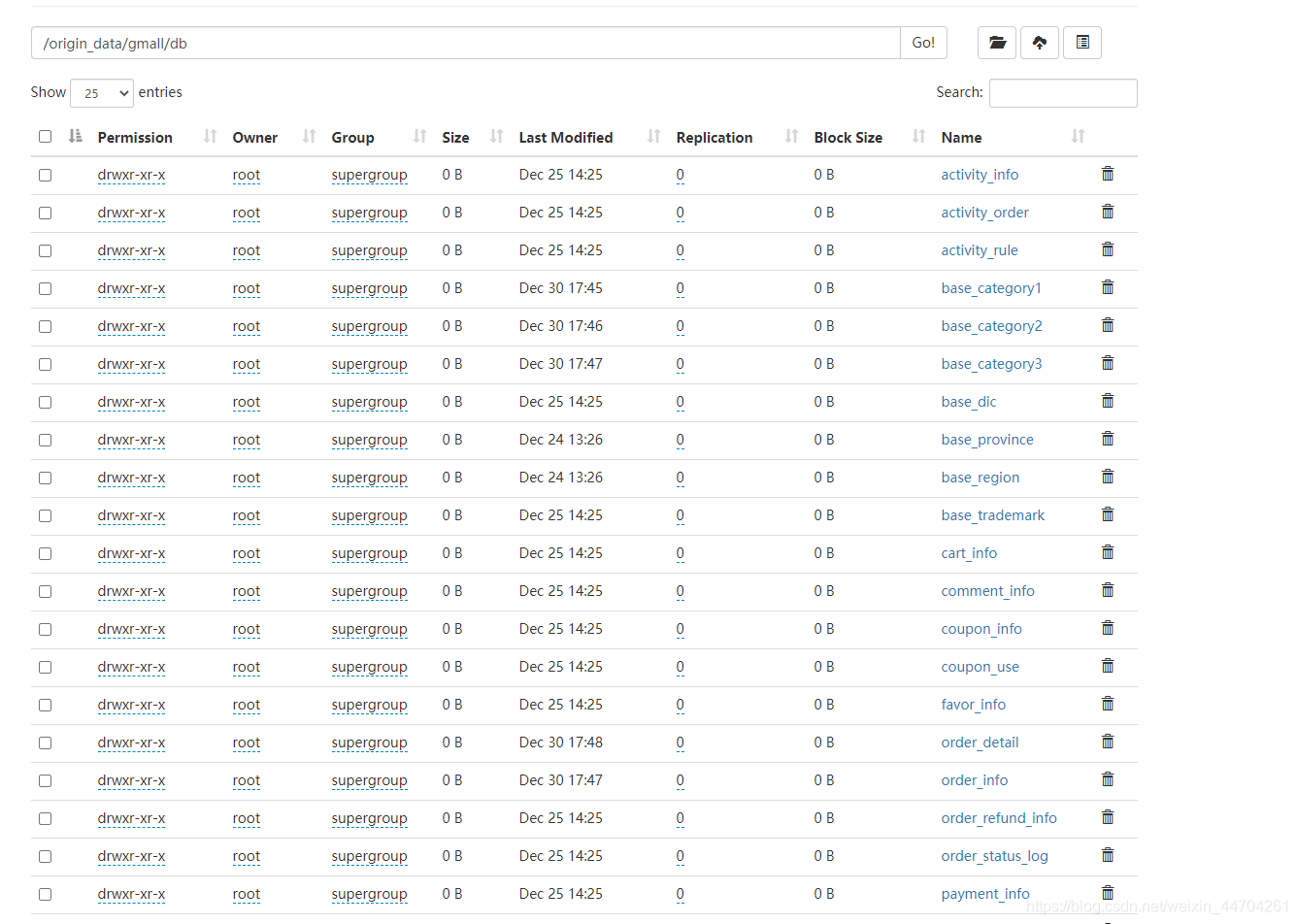
Task: Click "Dec 30 17:48" modified time cell
Action: click(560, 742)
